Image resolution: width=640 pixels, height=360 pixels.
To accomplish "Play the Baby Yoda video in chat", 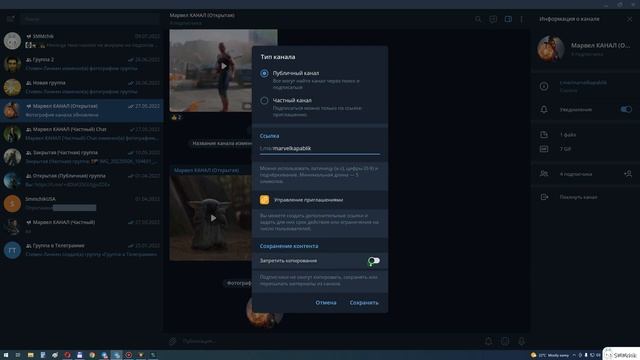I will (213, 218).
